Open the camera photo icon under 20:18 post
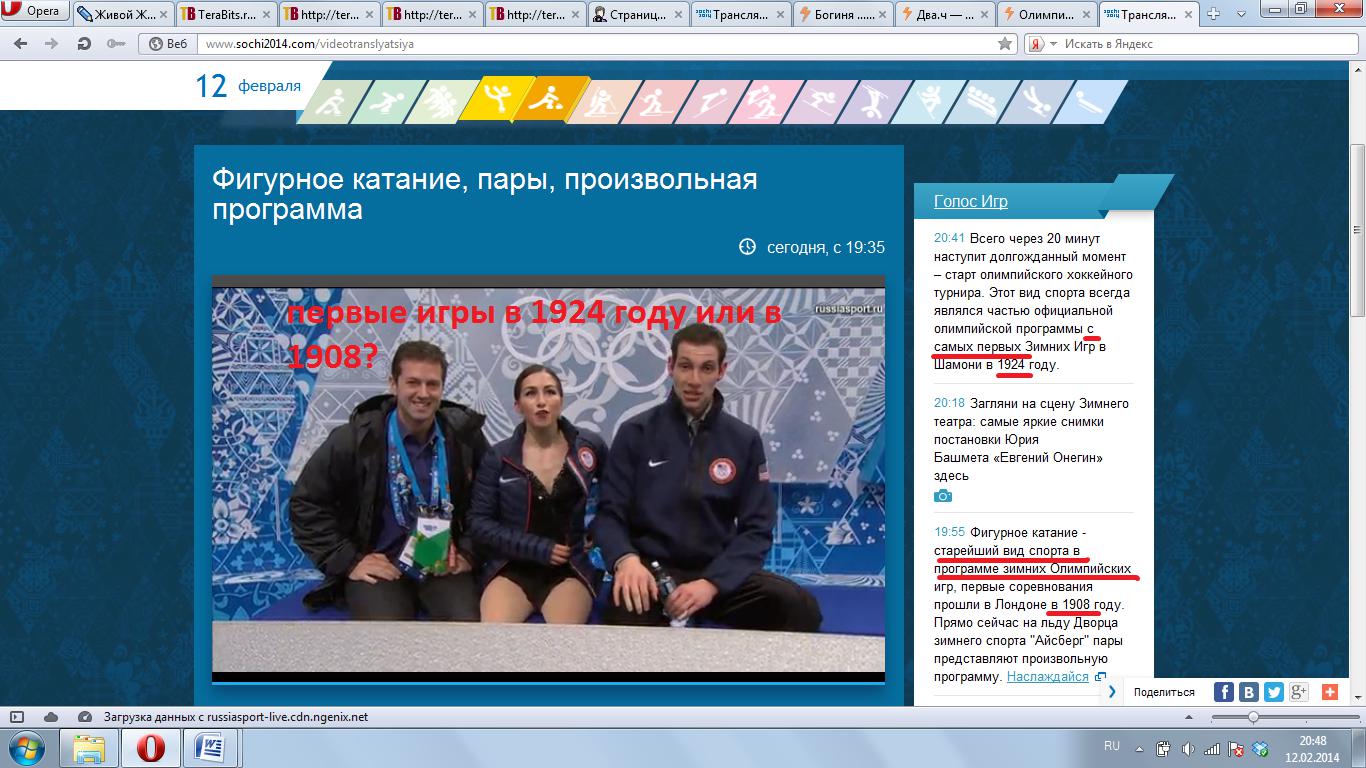The height and width of the screenshot is (768, 1366). [x=943, y=496]
